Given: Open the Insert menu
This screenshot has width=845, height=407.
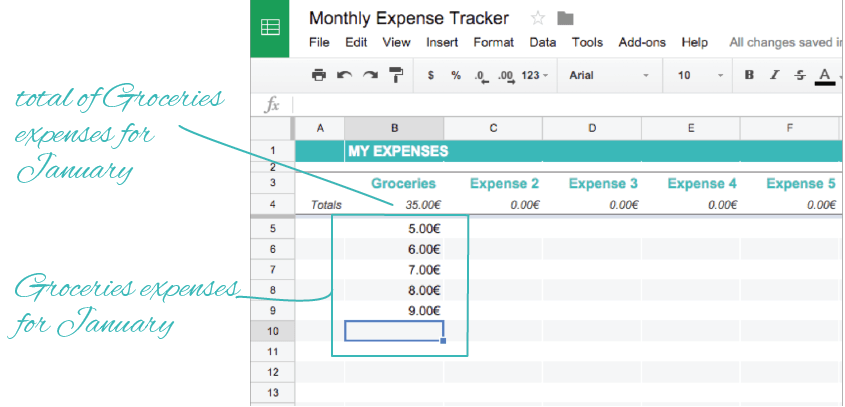Looking at the screenshot, I should point(442,43).
